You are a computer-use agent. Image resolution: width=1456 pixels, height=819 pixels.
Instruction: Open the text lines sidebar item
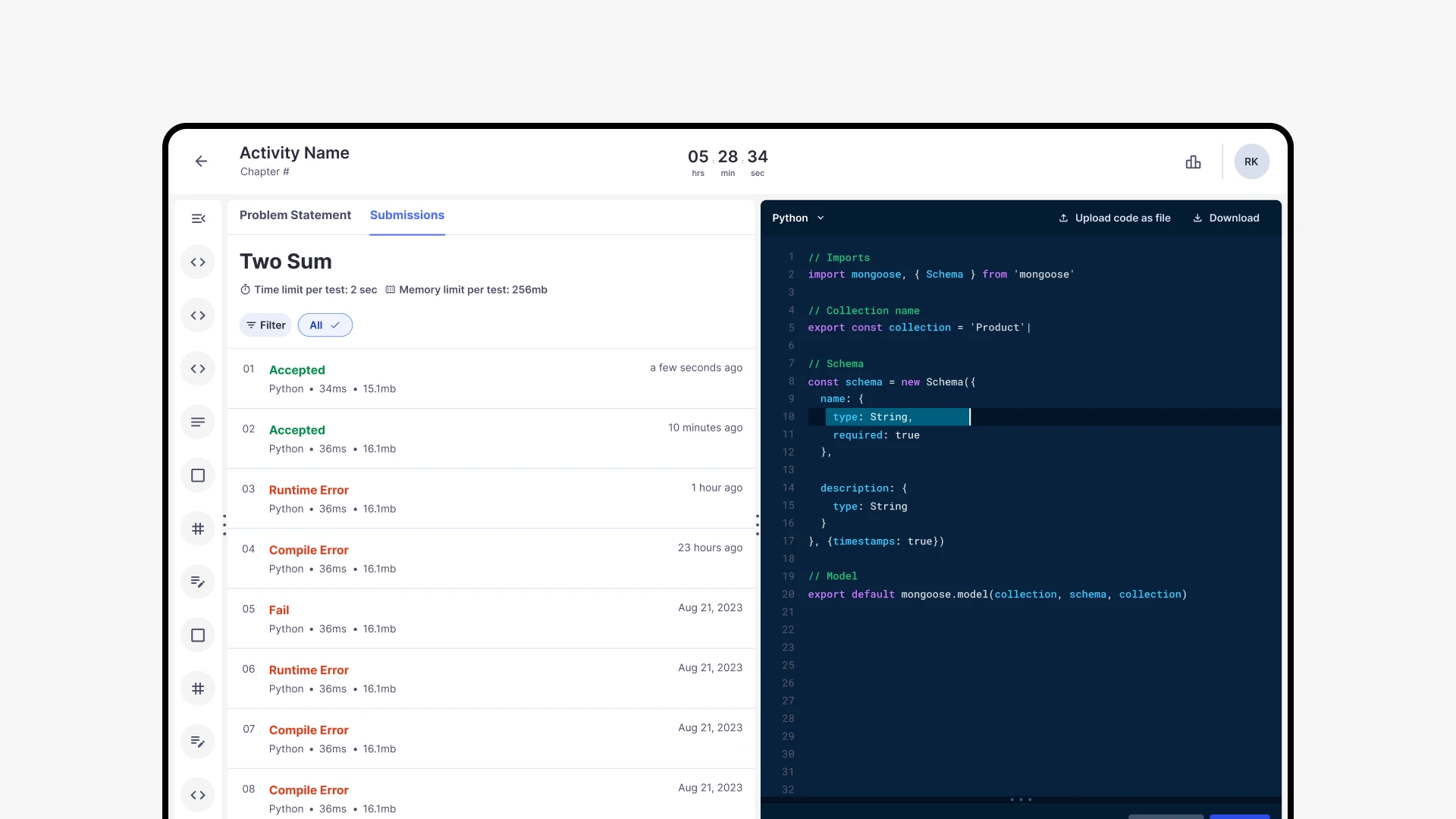pyautogui.click(x=198, y=422)
